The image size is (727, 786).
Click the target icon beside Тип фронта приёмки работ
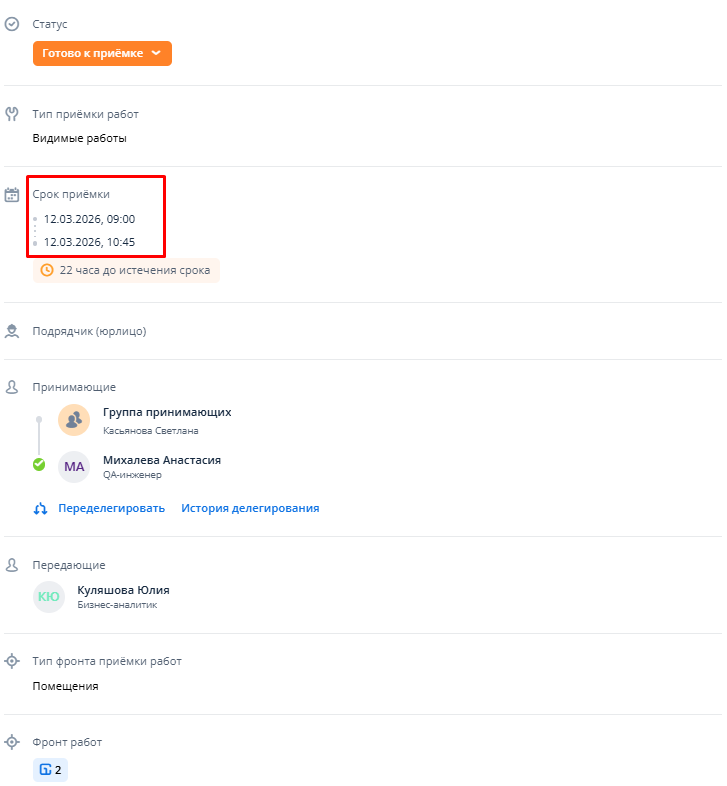12,661
